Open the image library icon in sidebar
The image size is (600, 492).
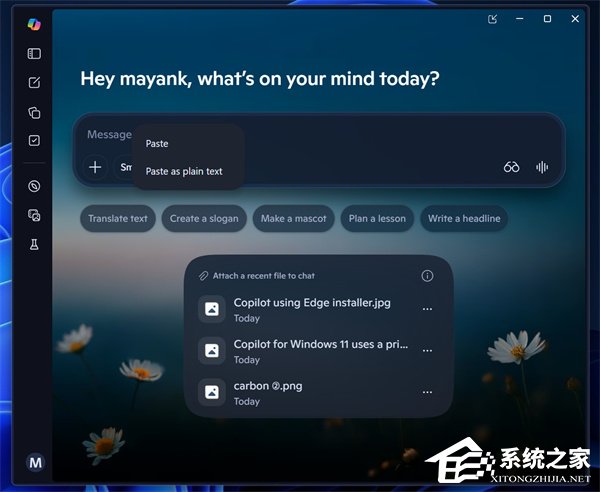(34, 215)
